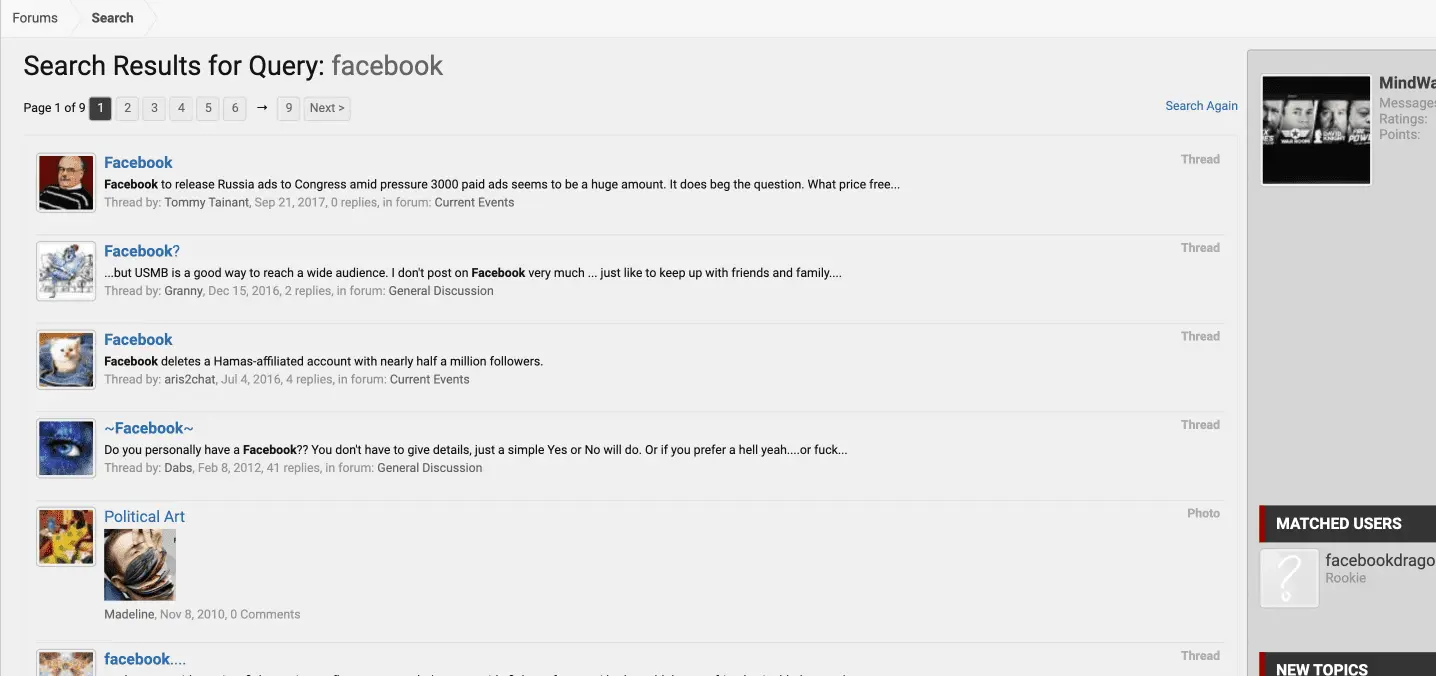
Task: Click Madeline's avatar next to Political Art
Action: (x=66, y=537)
